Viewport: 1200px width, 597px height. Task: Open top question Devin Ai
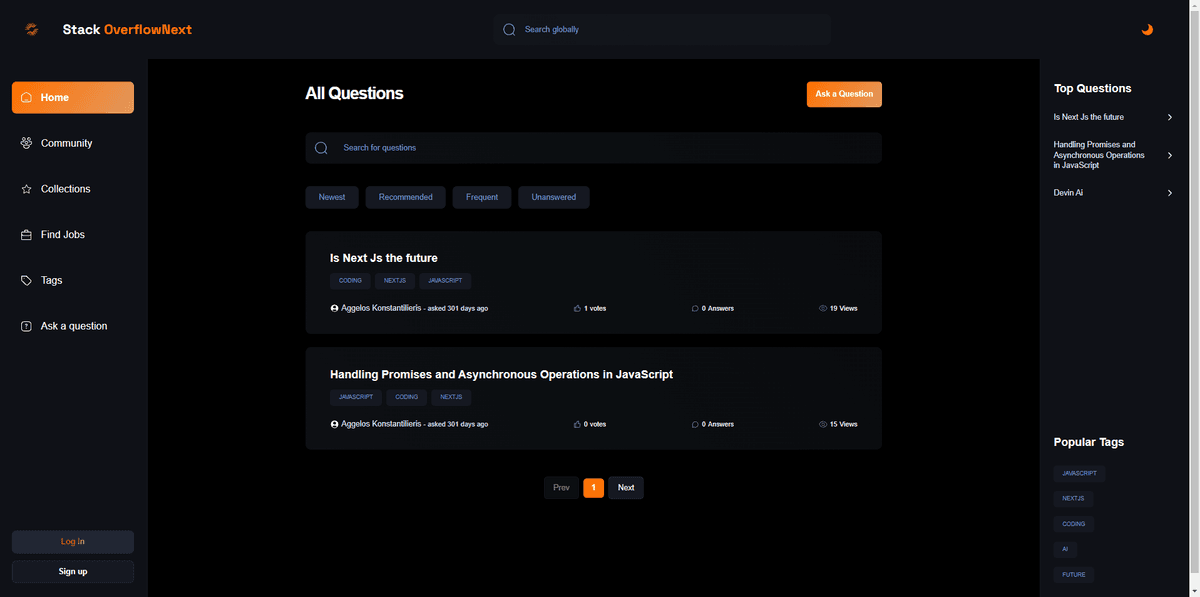coord(1068,192)
